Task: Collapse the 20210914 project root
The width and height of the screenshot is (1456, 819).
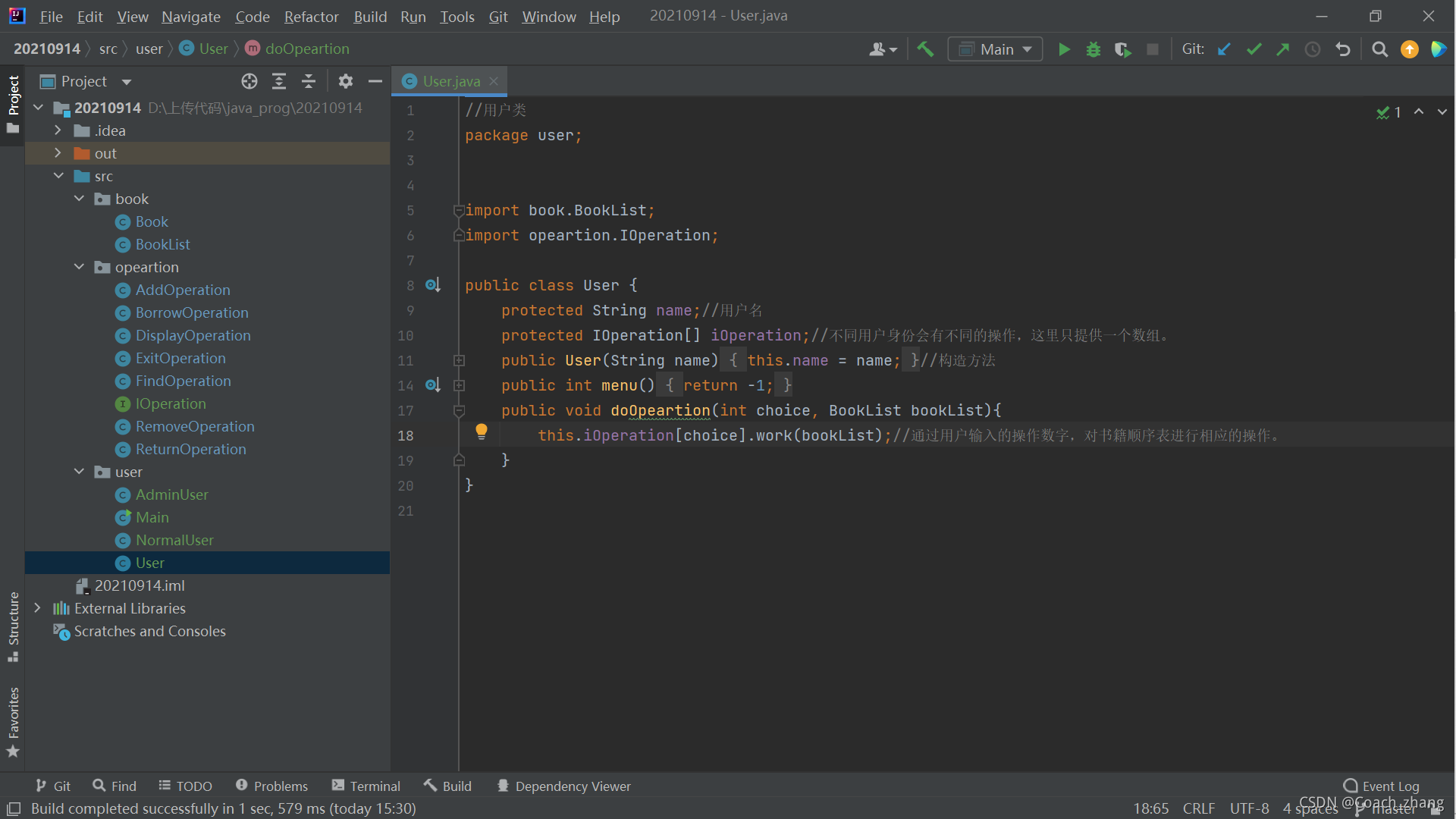Action: 38,108
